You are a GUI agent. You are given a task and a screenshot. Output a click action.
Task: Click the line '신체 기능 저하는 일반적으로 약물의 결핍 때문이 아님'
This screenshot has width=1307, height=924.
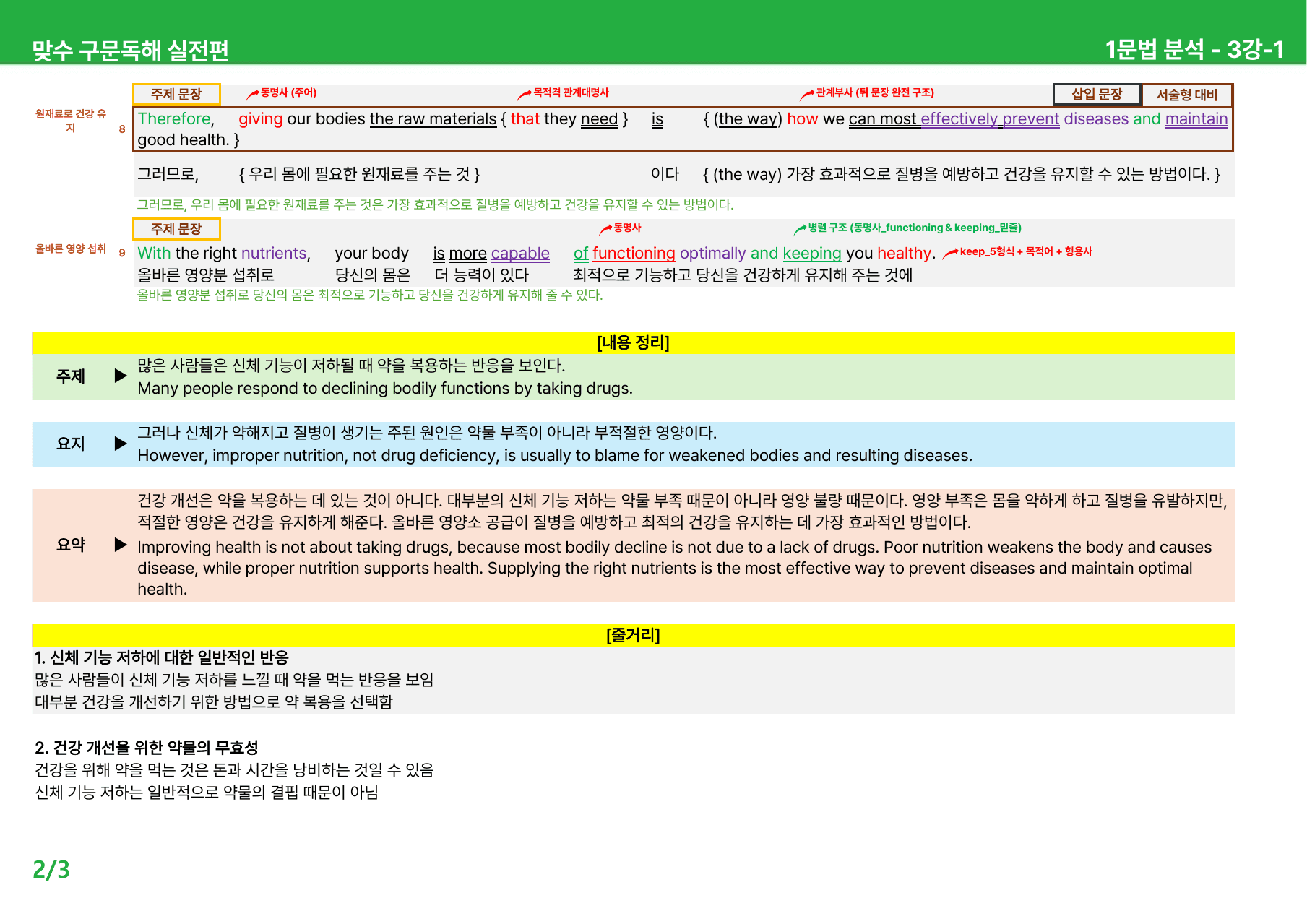207,793
